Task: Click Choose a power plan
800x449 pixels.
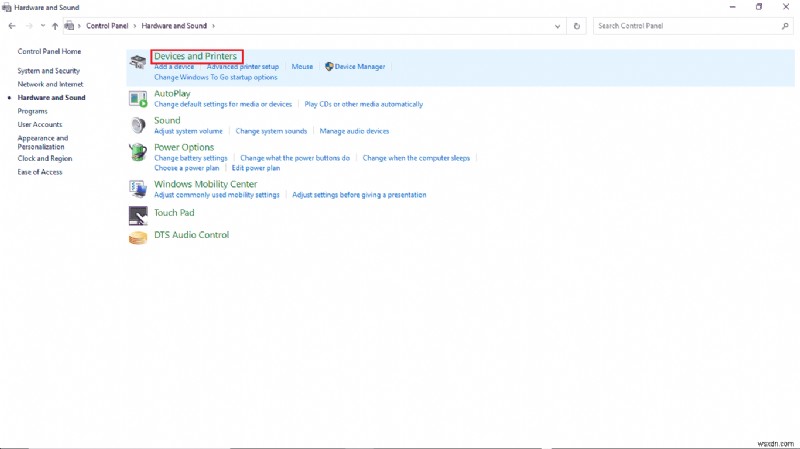Action: point(187,168)
